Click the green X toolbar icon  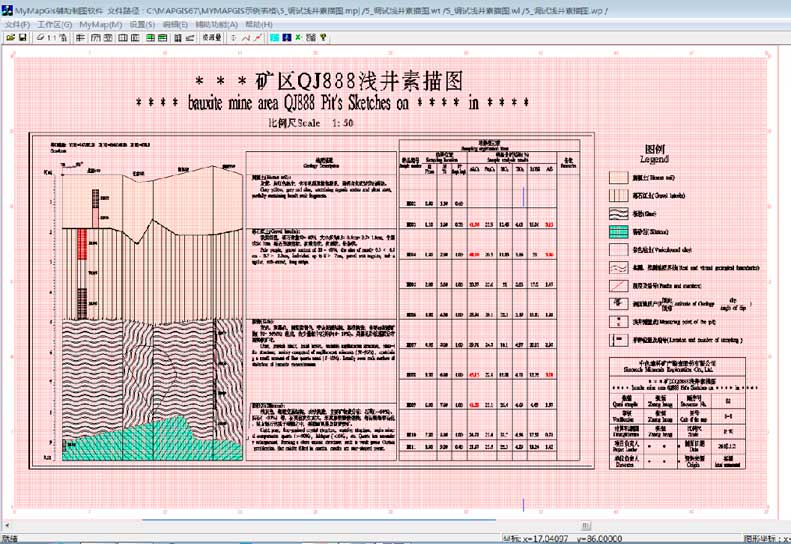click(297, 37)
